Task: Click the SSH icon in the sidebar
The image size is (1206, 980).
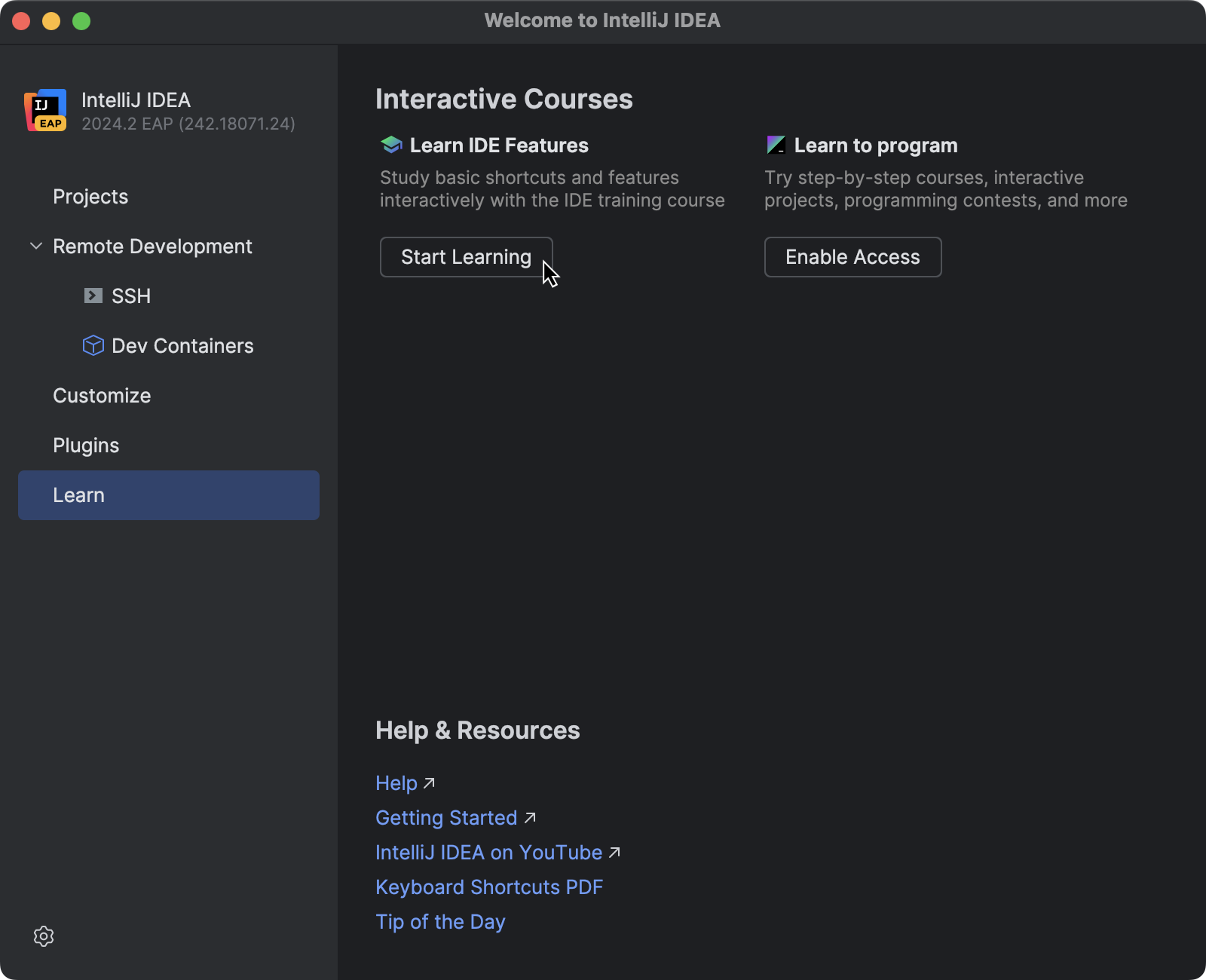Action: pyautogui.click(x=93, y=296)
